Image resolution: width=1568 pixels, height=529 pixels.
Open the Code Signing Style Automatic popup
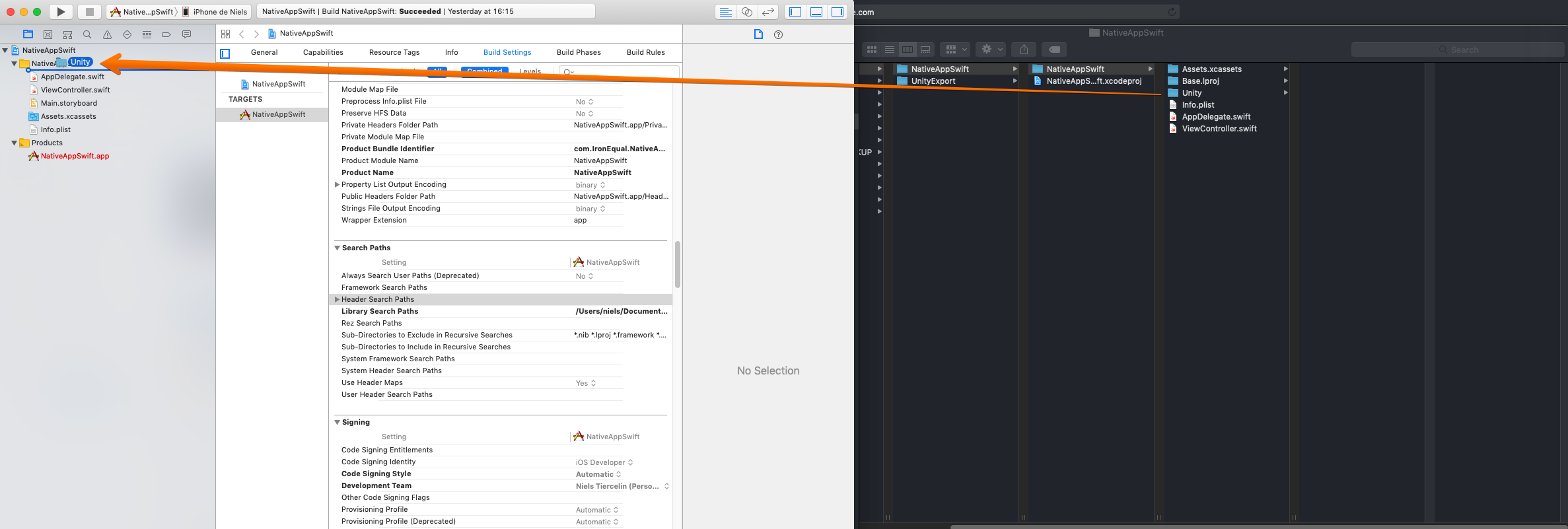(x=598, y=474)
